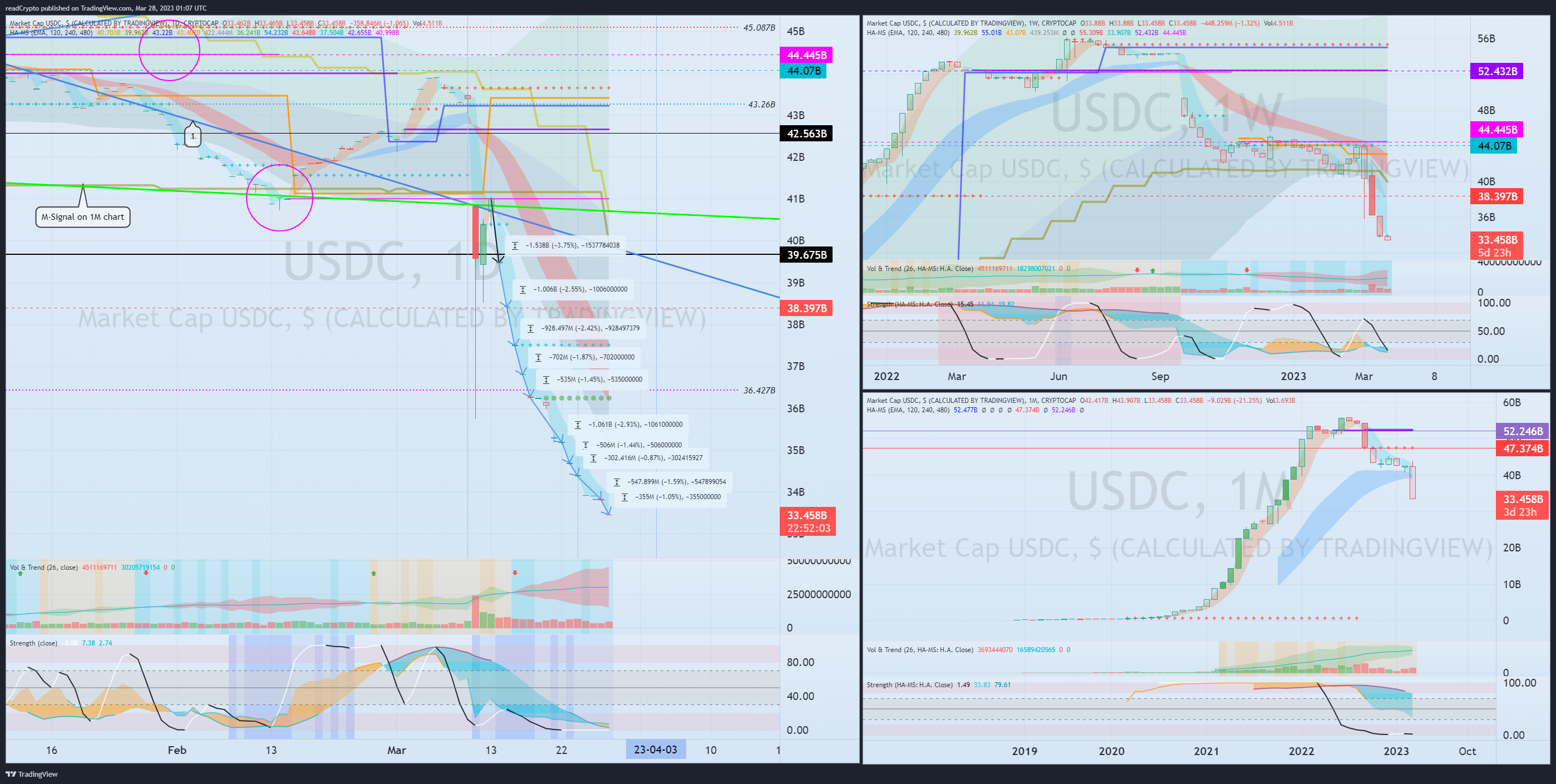Click the 33.458B label with 22:52:03 countdown
1556x784 pixels.
pos(807,521)
